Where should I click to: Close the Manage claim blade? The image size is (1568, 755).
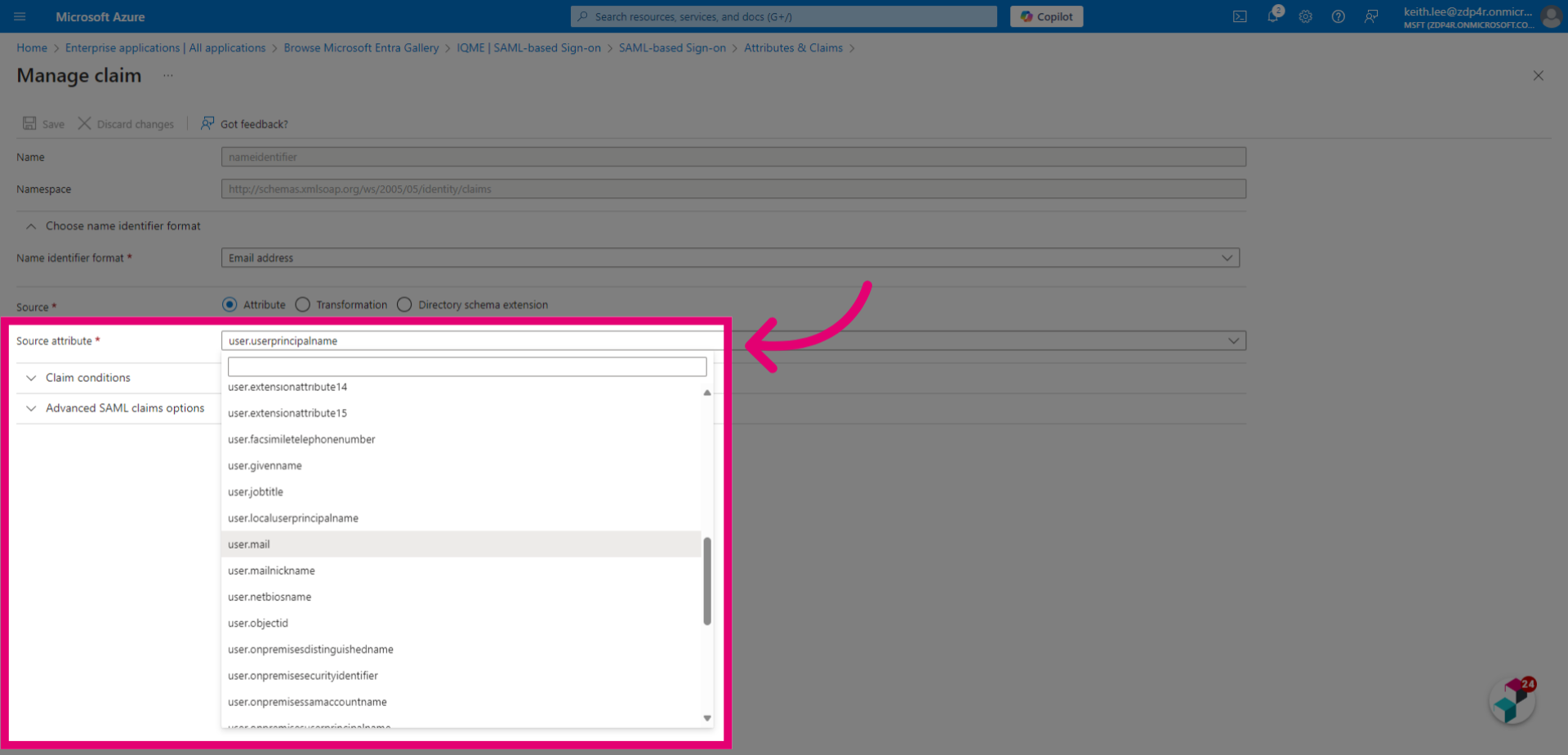tap(1538, 76)
